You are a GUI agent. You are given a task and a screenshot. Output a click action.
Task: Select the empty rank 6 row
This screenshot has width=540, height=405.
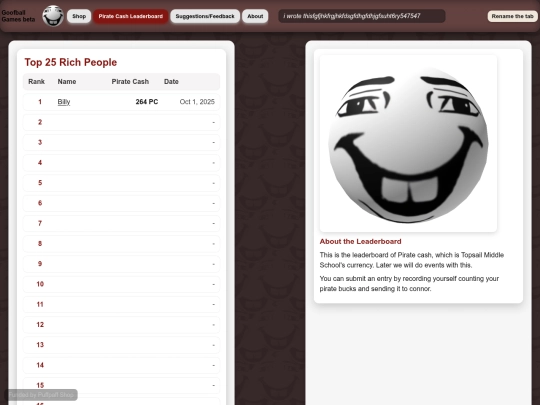point(121,203)
